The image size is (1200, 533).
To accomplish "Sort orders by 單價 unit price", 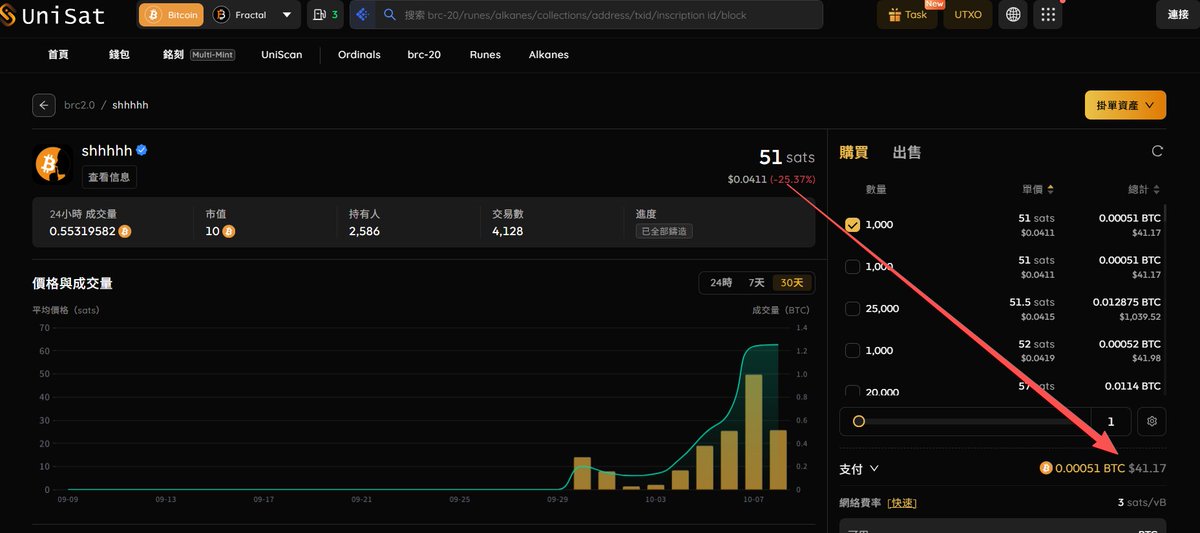I will point(1038,189).
